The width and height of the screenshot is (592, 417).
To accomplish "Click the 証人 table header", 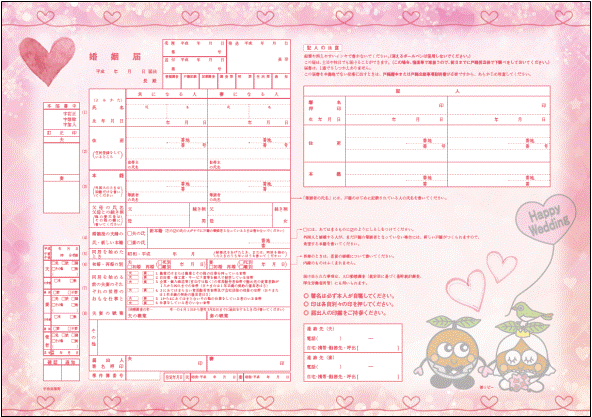I will 427,91.
